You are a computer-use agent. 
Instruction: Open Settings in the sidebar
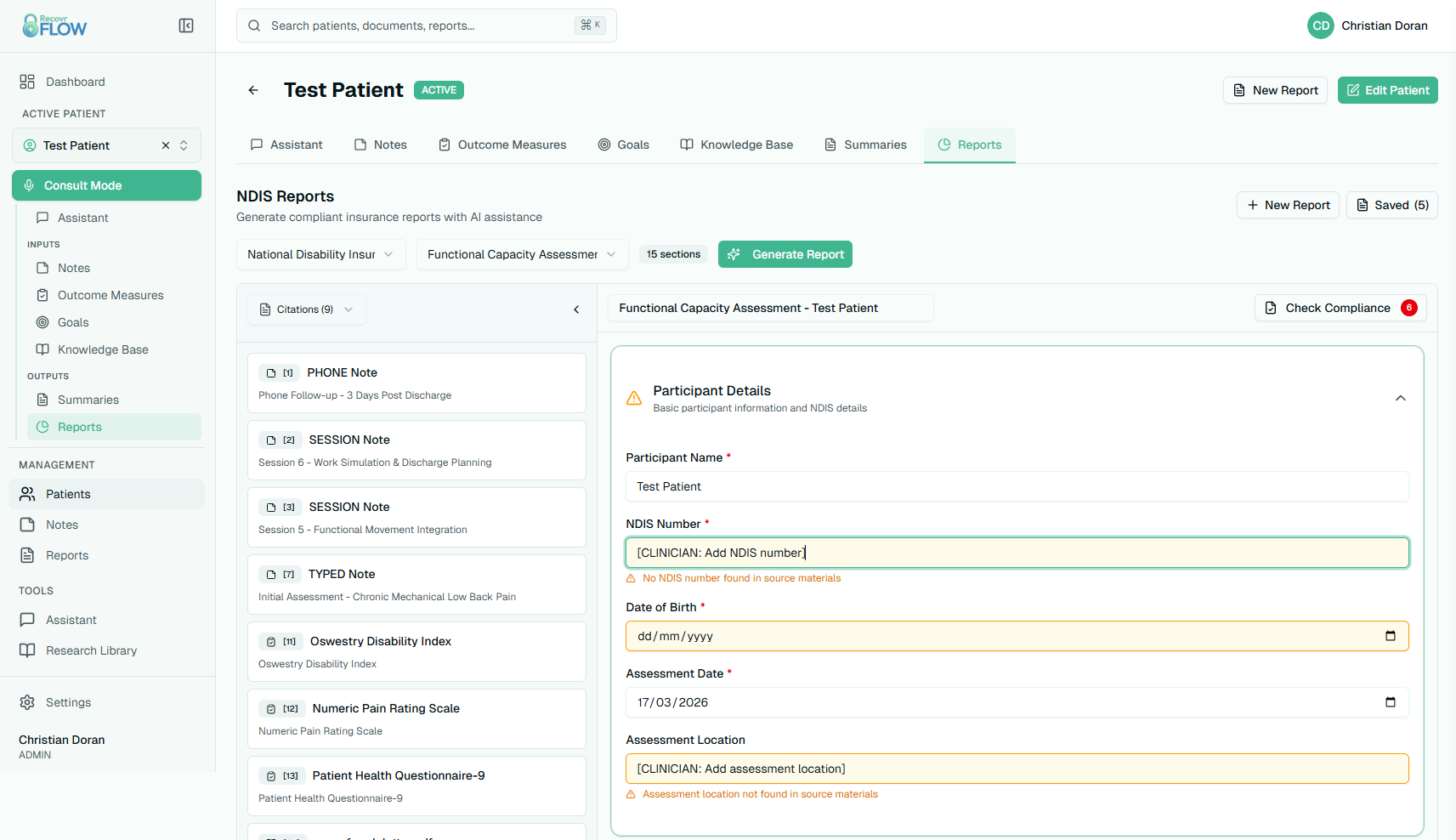click(68, 702)
